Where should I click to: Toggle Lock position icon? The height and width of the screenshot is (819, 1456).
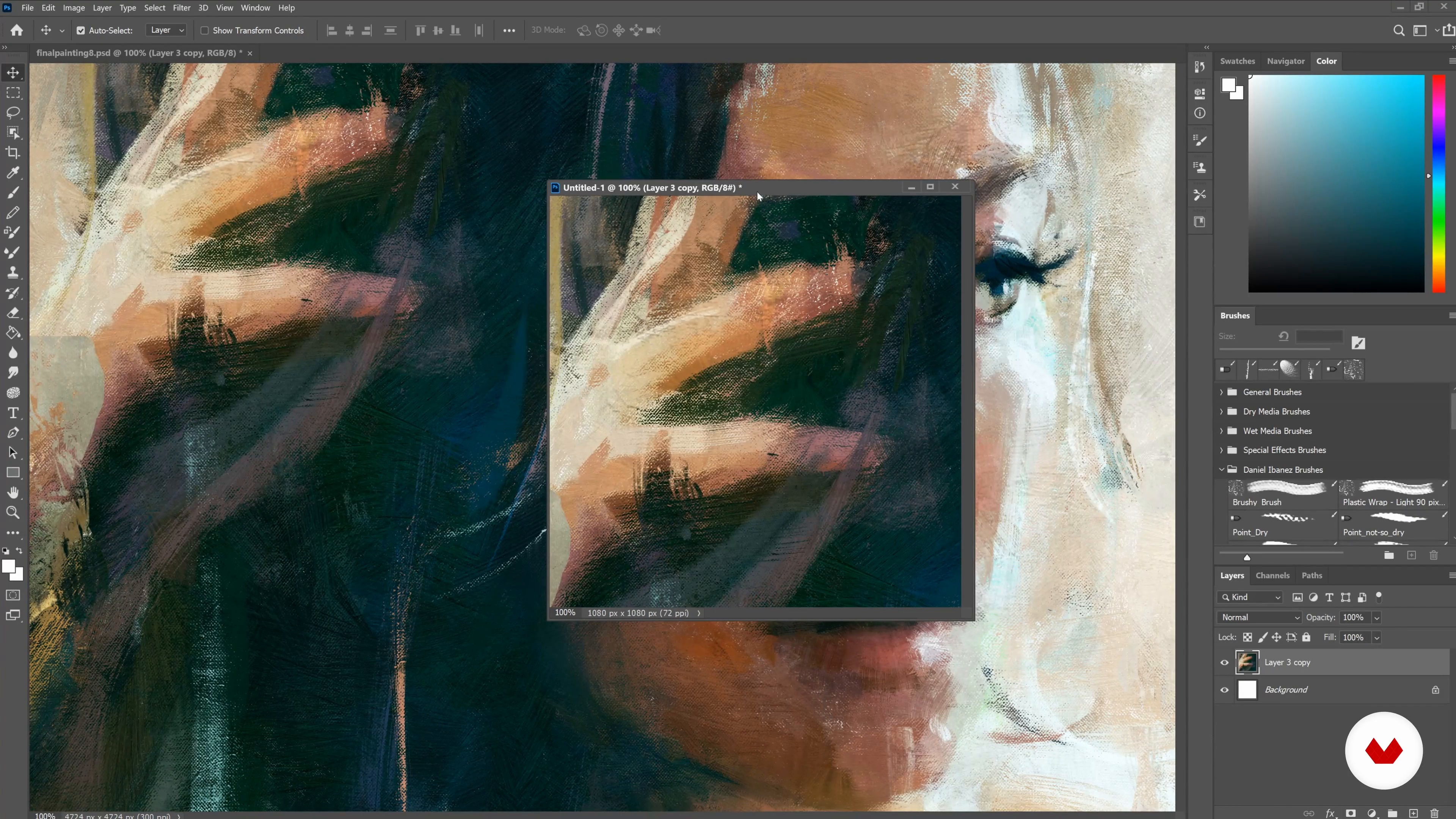click(x=1276, y=637)
